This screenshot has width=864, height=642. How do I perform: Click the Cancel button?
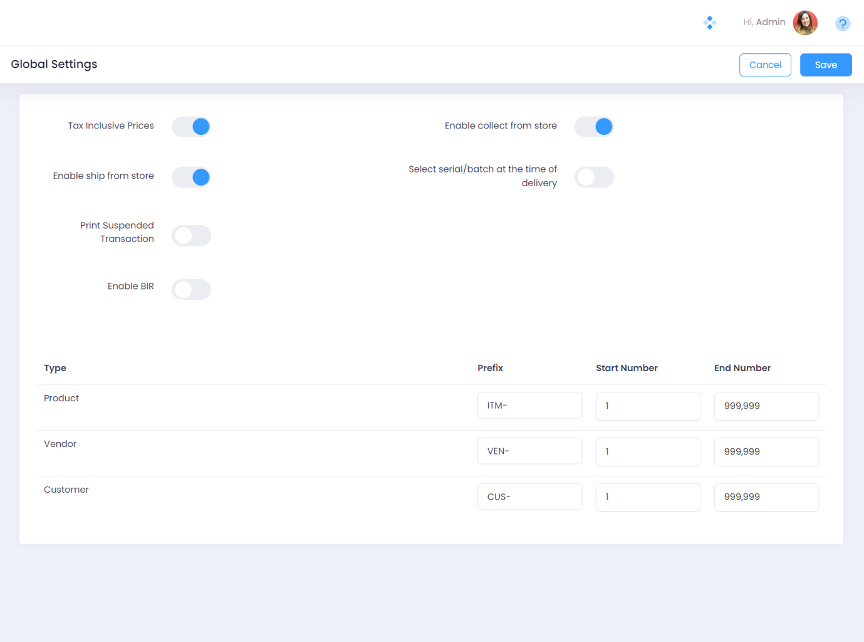(x=765, y=65)
